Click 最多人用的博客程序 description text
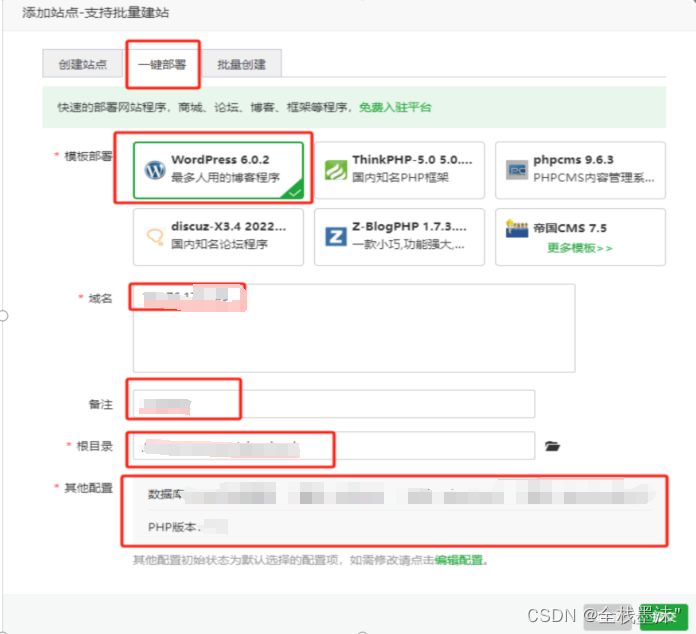The image size is (696, 634). pos(225,178)
